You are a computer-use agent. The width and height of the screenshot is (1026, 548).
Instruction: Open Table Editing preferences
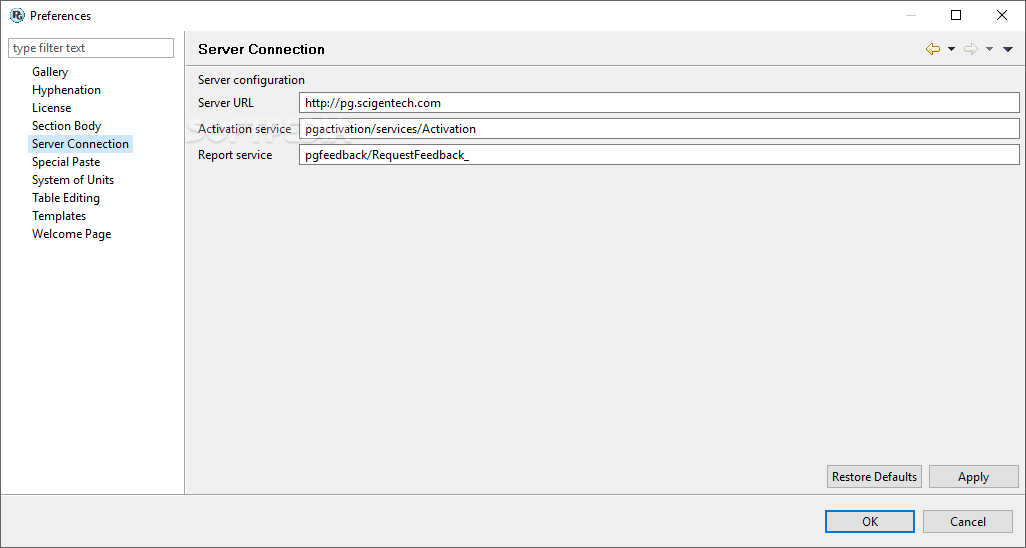click(65, 198)
